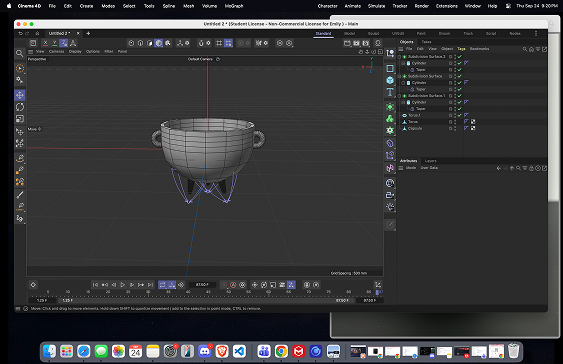Add a Cube primitive from right palette
This screenshot has width=563, height=364.
(x=390, y=80)
